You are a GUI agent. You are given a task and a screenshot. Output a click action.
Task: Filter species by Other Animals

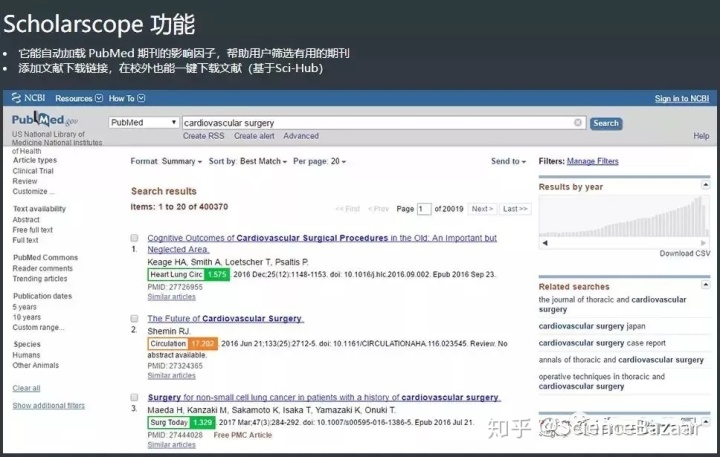point(36,366)
